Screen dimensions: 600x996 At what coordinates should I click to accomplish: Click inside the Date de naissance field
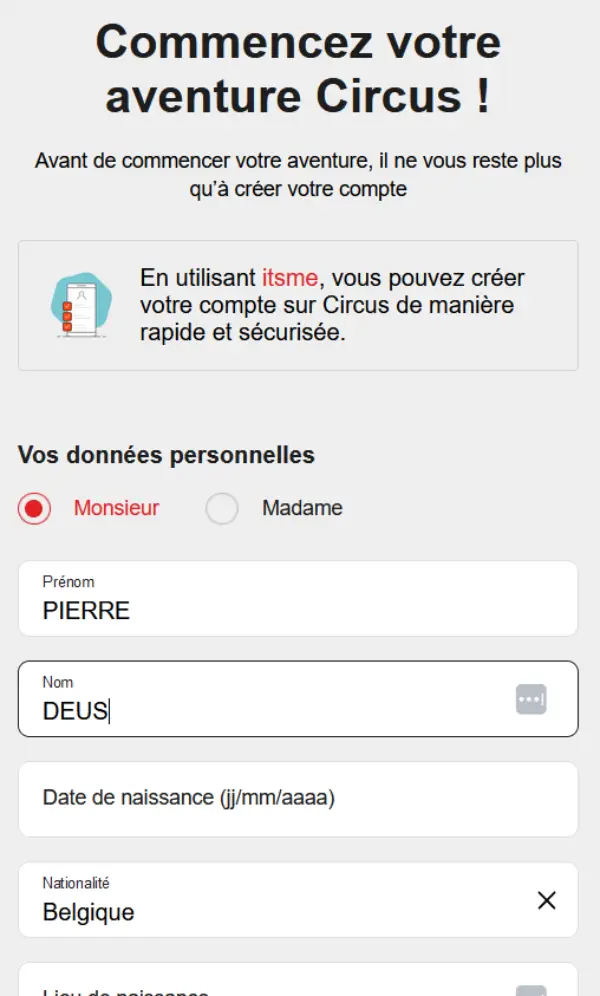(x=250, y=798)
